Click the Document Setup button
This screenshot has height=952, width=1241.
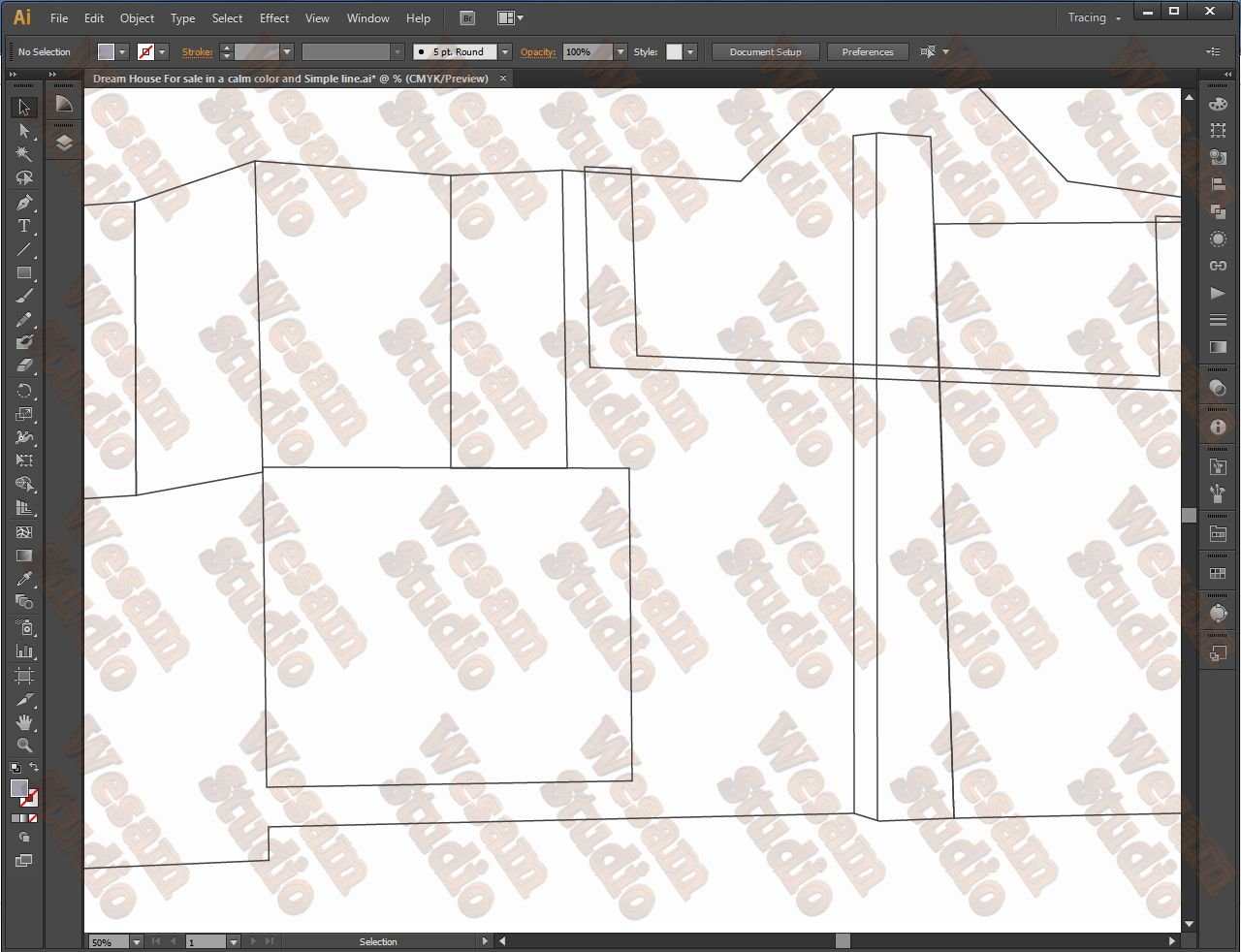(766, 52)
